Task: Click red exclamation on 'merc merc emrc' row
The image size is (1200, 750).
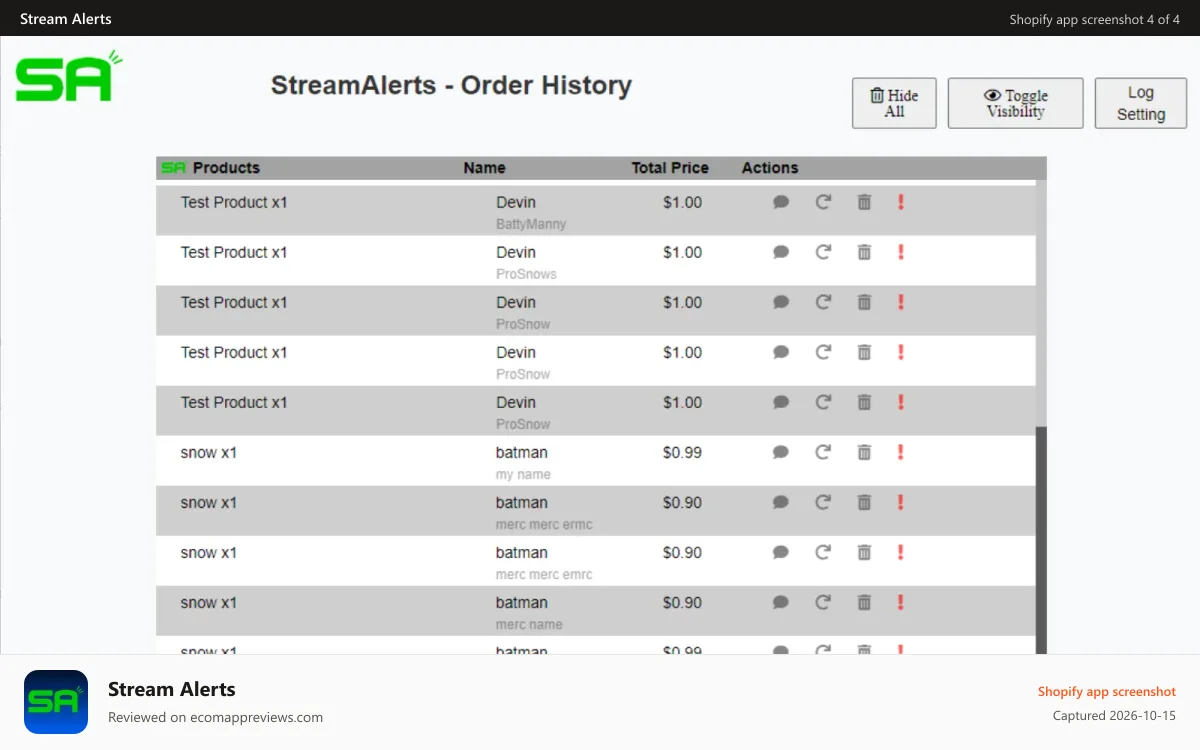Action: (901, 552)
